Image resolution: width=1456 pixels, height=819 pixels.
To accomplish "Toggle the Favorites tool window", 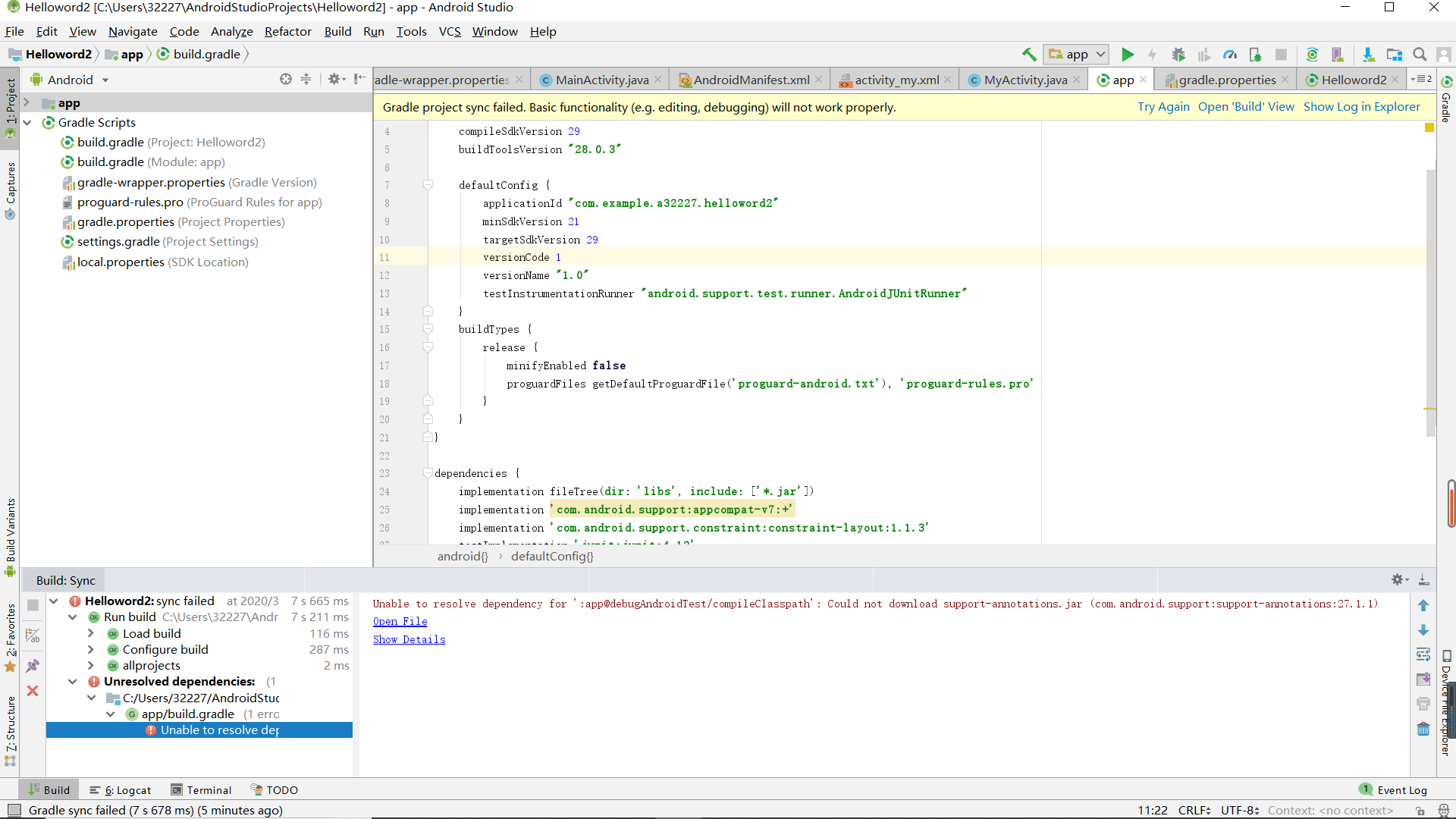I will [x=10, y=638].
